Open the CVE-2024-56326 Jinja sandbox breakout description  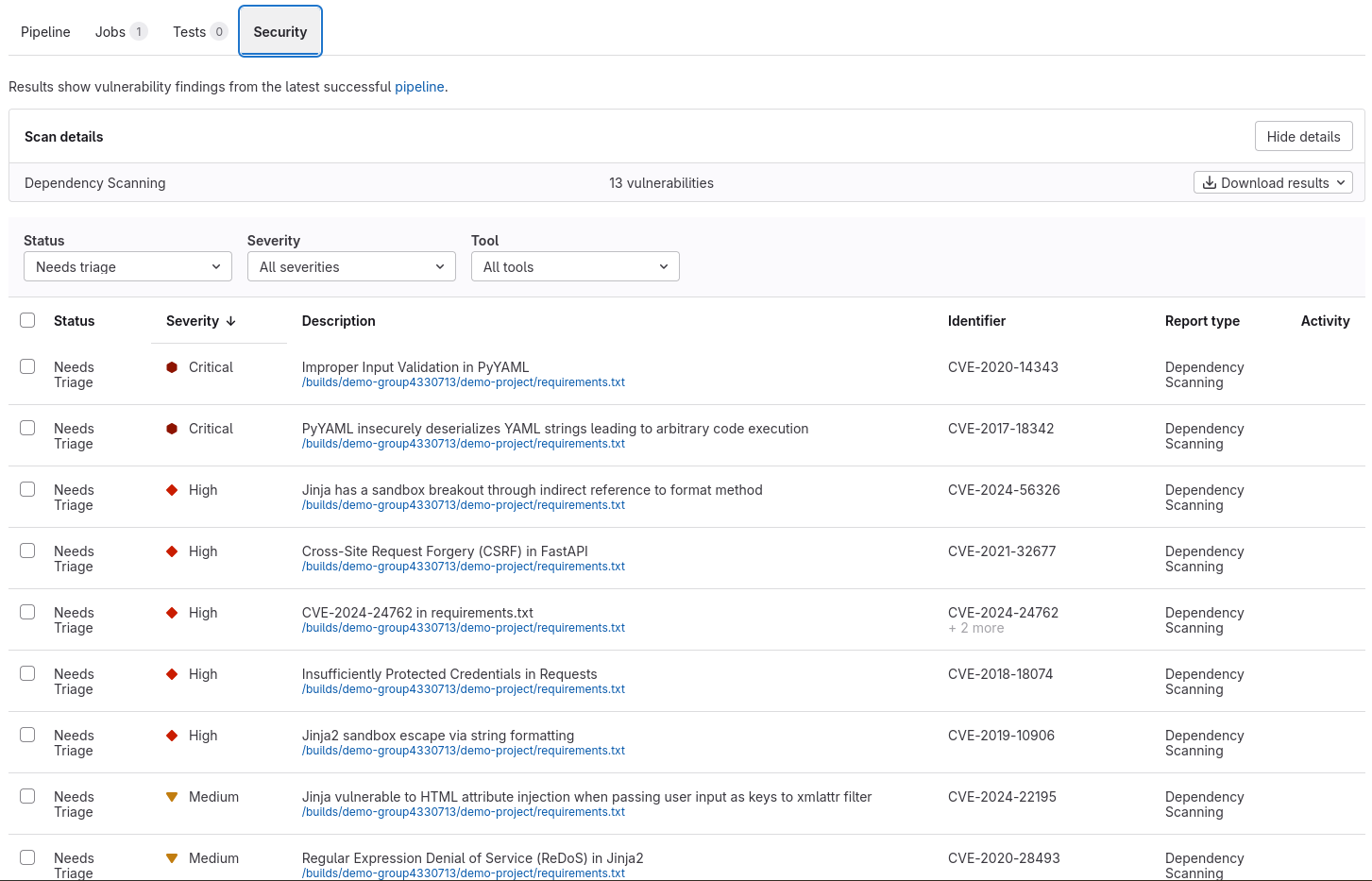click(x=532, y=489)
